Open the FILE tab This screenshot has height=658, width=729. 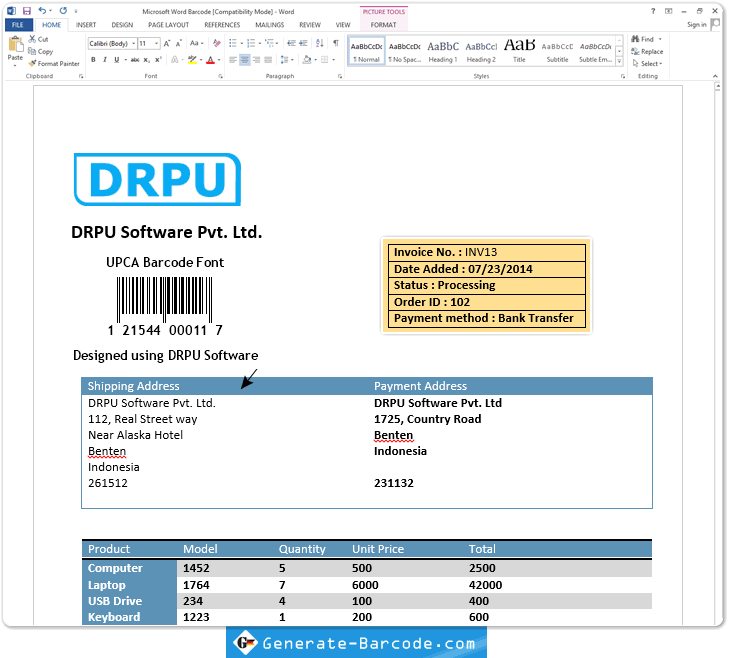coord(18,25)
